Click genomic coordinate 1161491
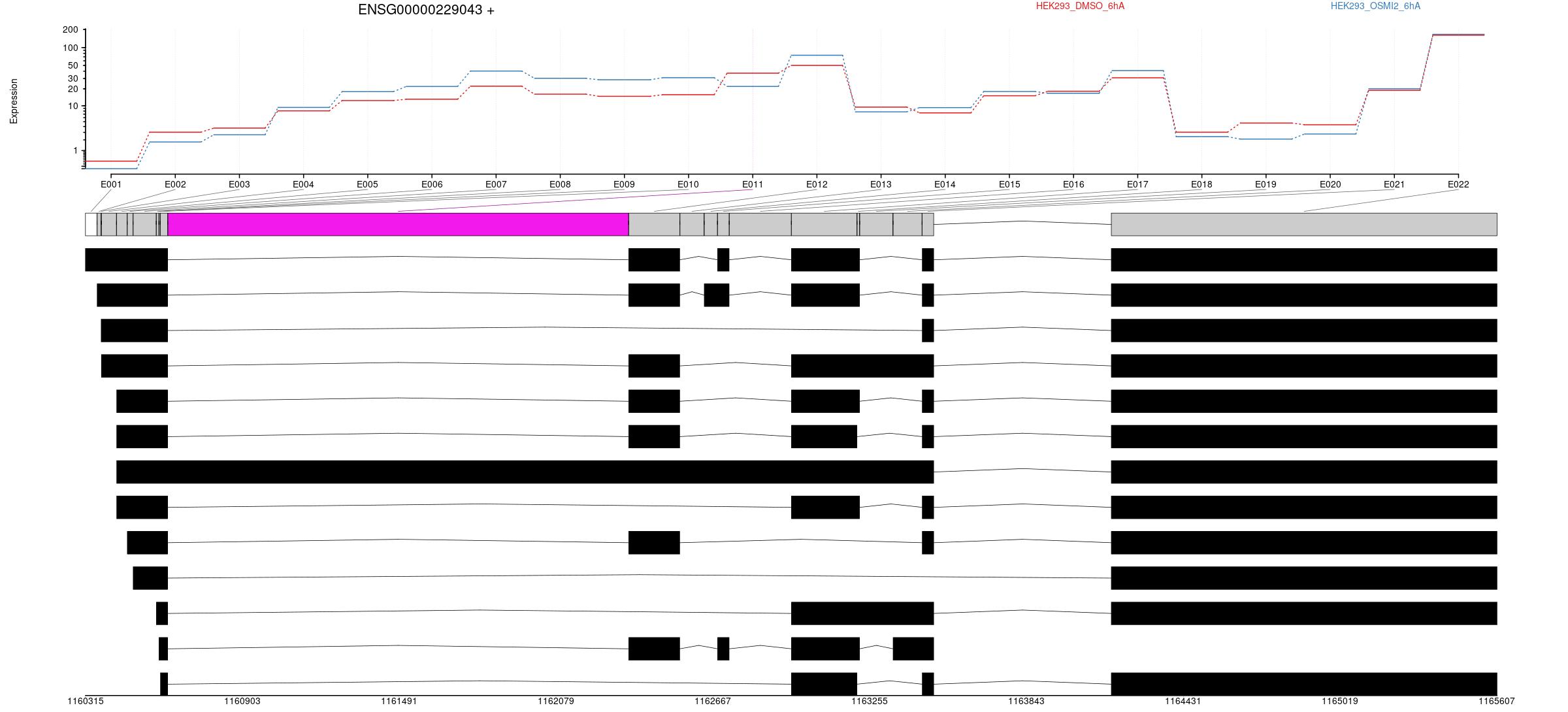Viewport: 1568px width, 712px height. click(399, 702)
